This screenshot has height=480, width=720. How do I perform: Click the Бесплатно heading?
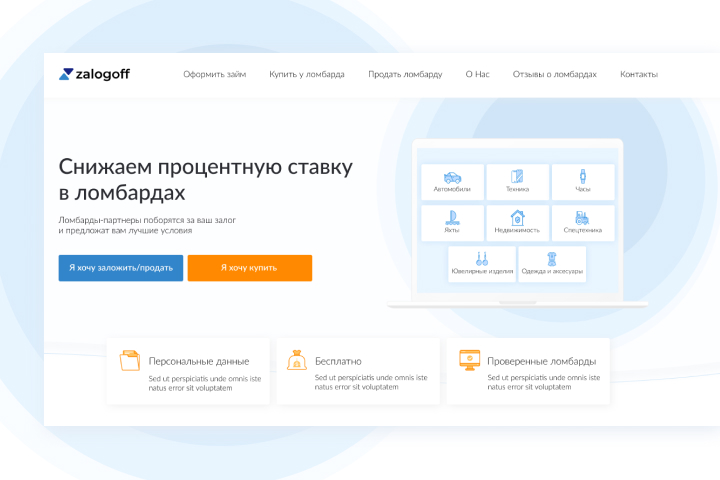(x=338, y=361)
